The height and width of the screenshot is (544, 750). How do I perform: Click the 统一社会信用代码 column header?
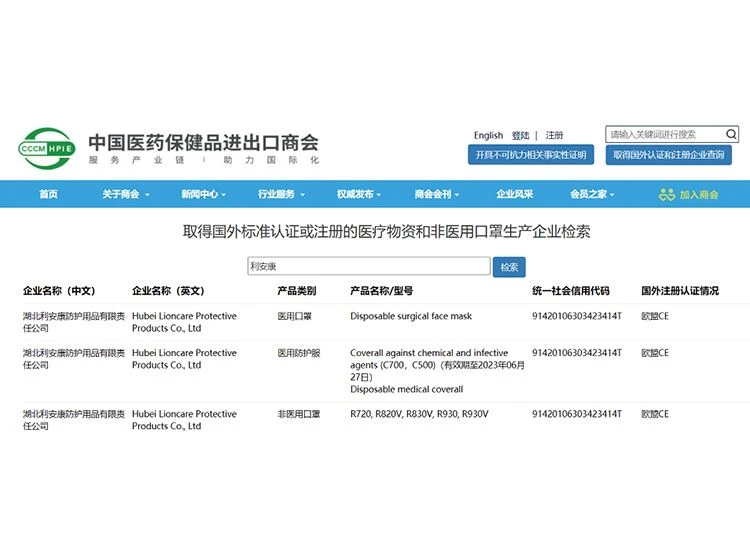pos(571,291)
